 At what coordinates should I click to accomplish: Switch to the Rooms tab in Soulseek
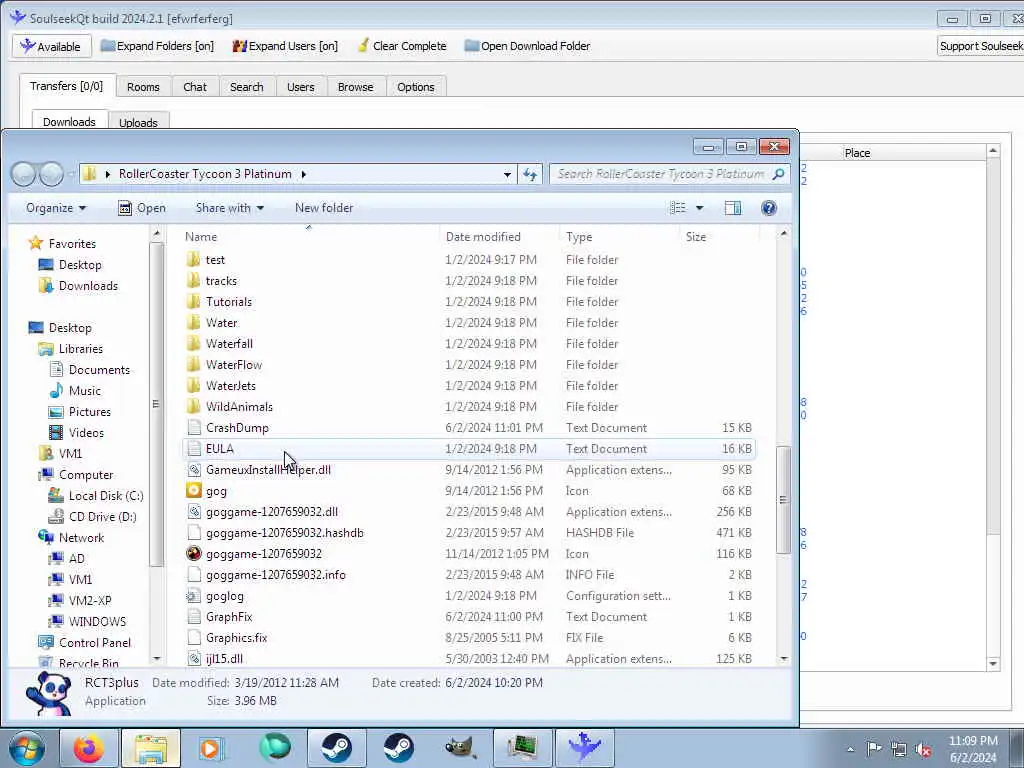(143, 87)
